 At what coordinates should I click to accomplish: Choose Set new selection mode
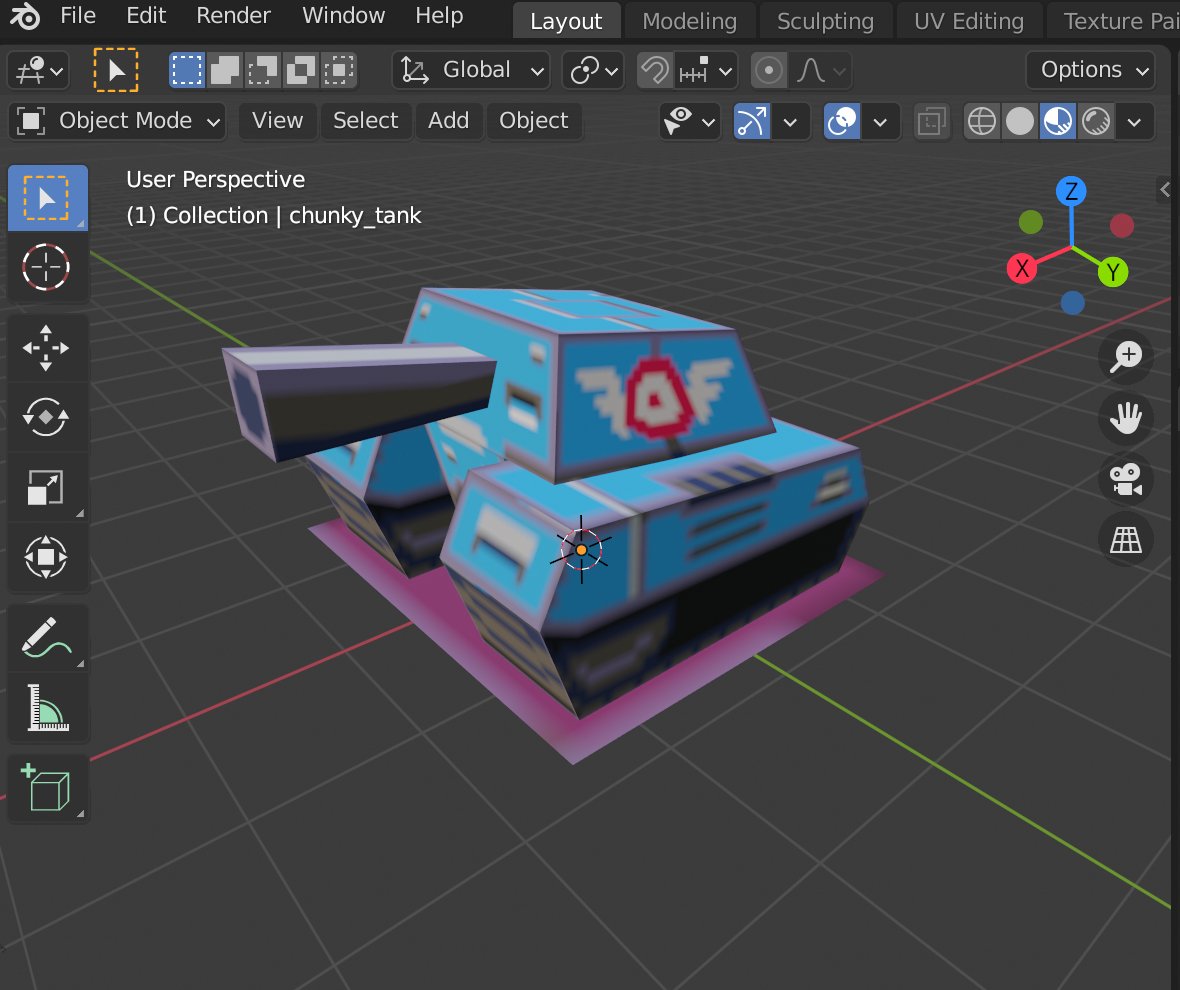187,70
